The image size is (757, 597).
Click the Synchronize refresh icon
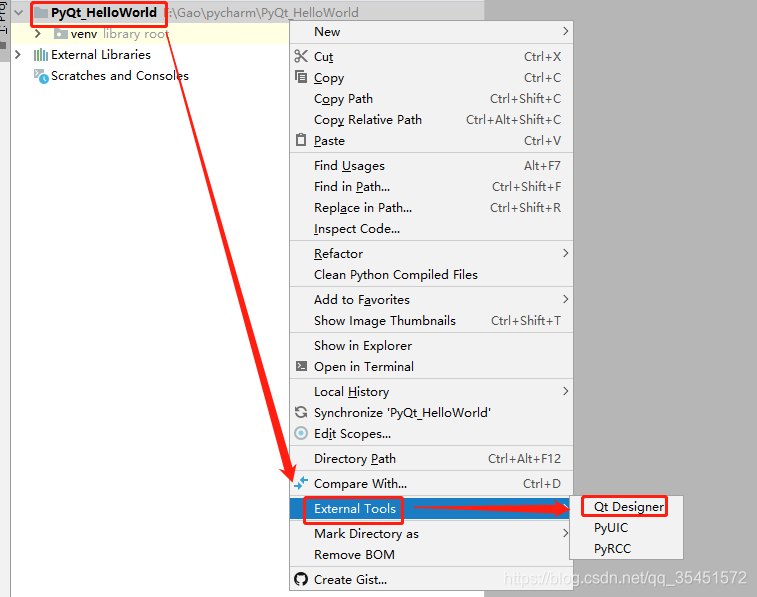301,412
